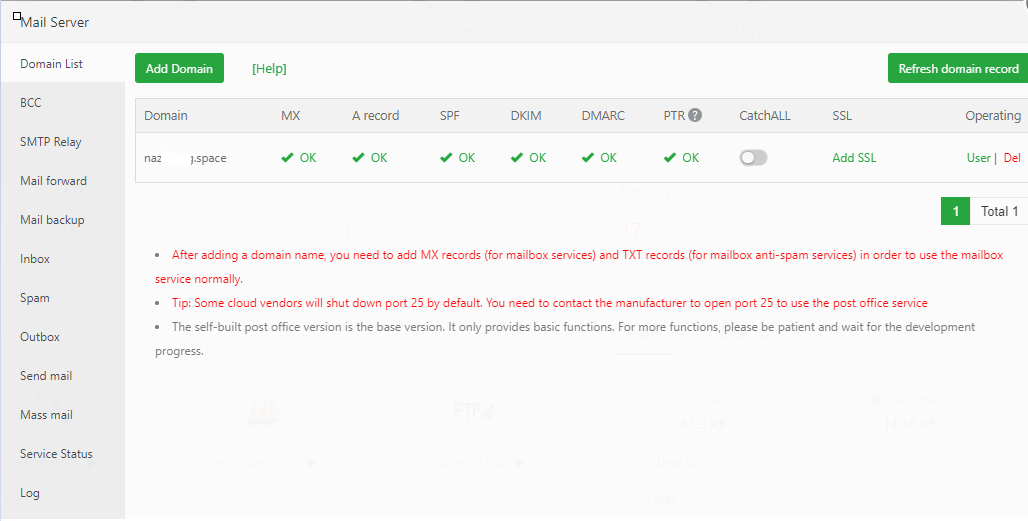Click the PTR help question mark icon
This screenshot has height=521, width=1028.
pos(695,116)
